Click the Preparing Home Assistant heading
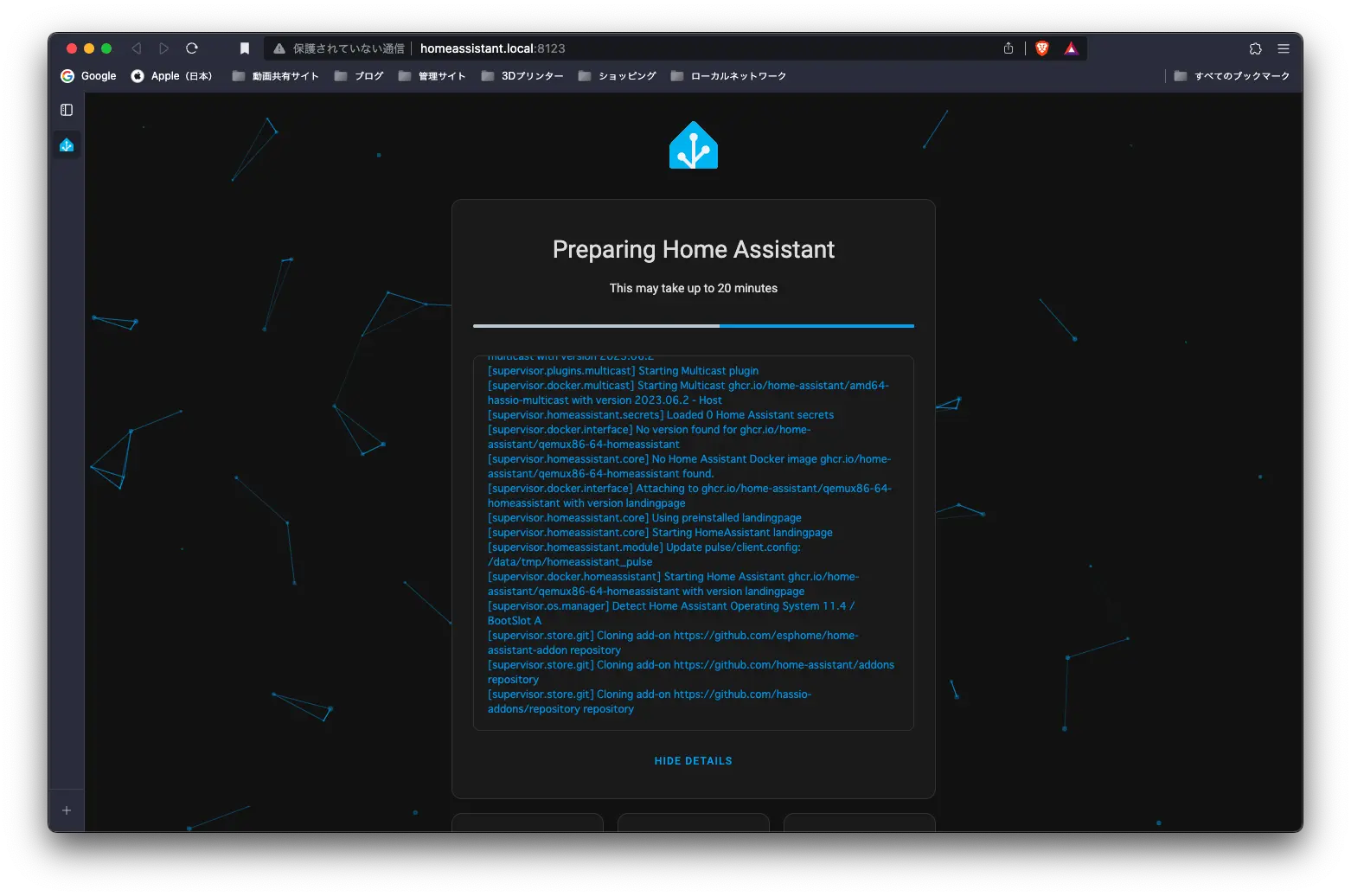1351x896 pixels. pyautogui.click(x=694, y=250)
